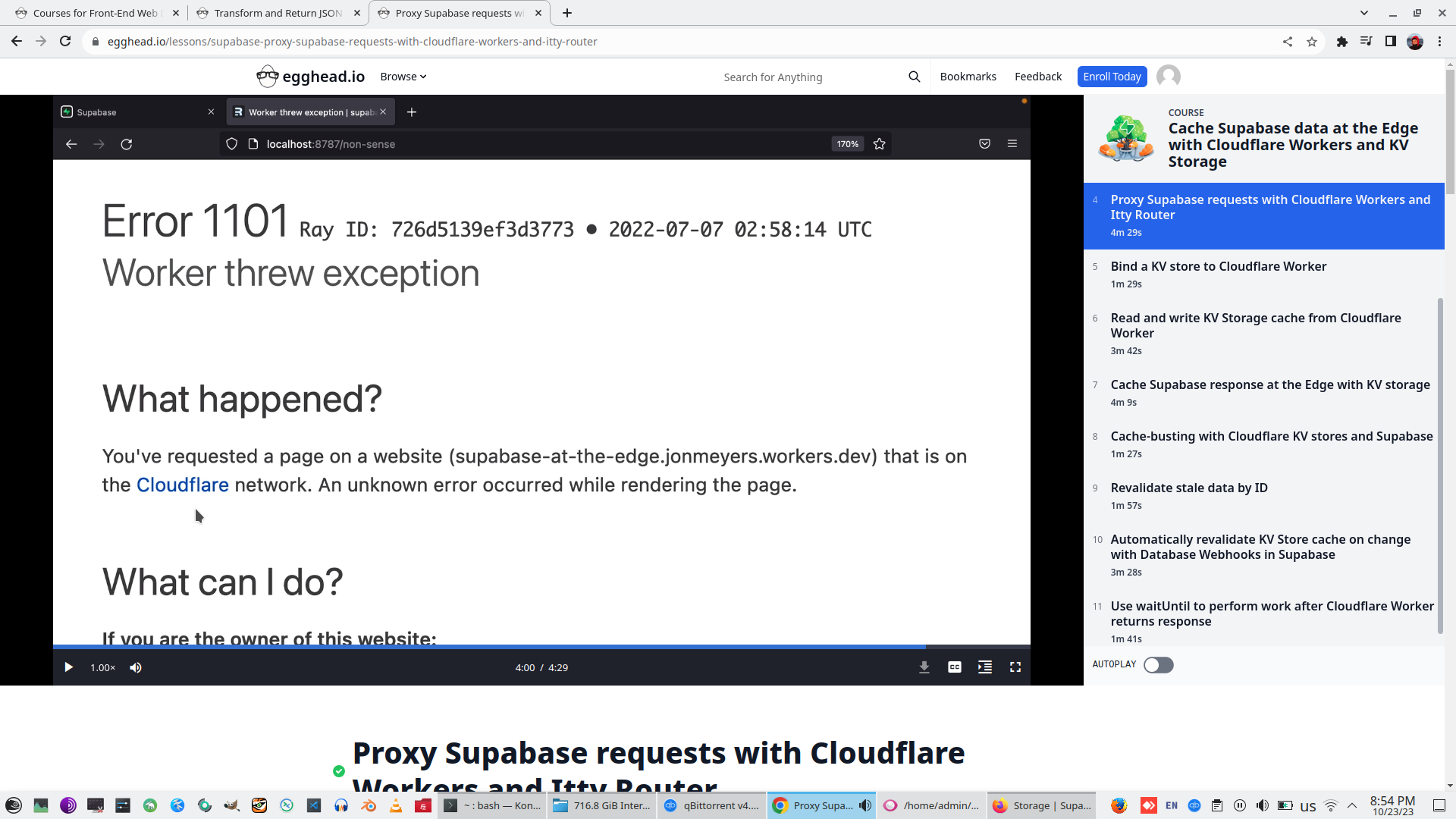Open the Chrome extensions puzzle icon

click(x=1342, y=42)
